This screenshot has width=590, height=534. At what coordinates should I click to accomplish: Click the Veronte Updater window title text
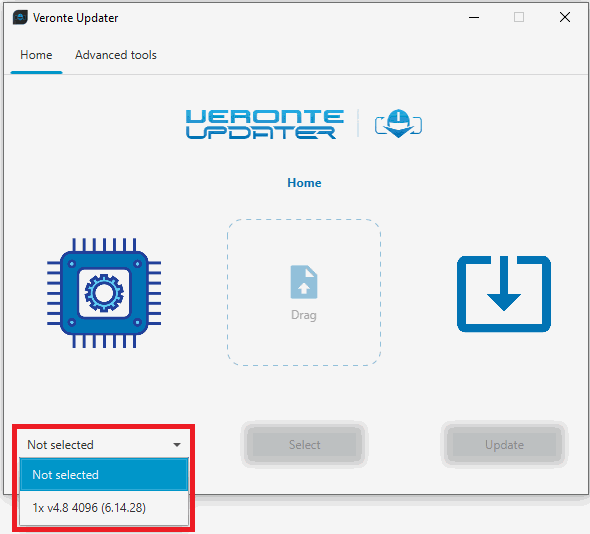[75, 18]
